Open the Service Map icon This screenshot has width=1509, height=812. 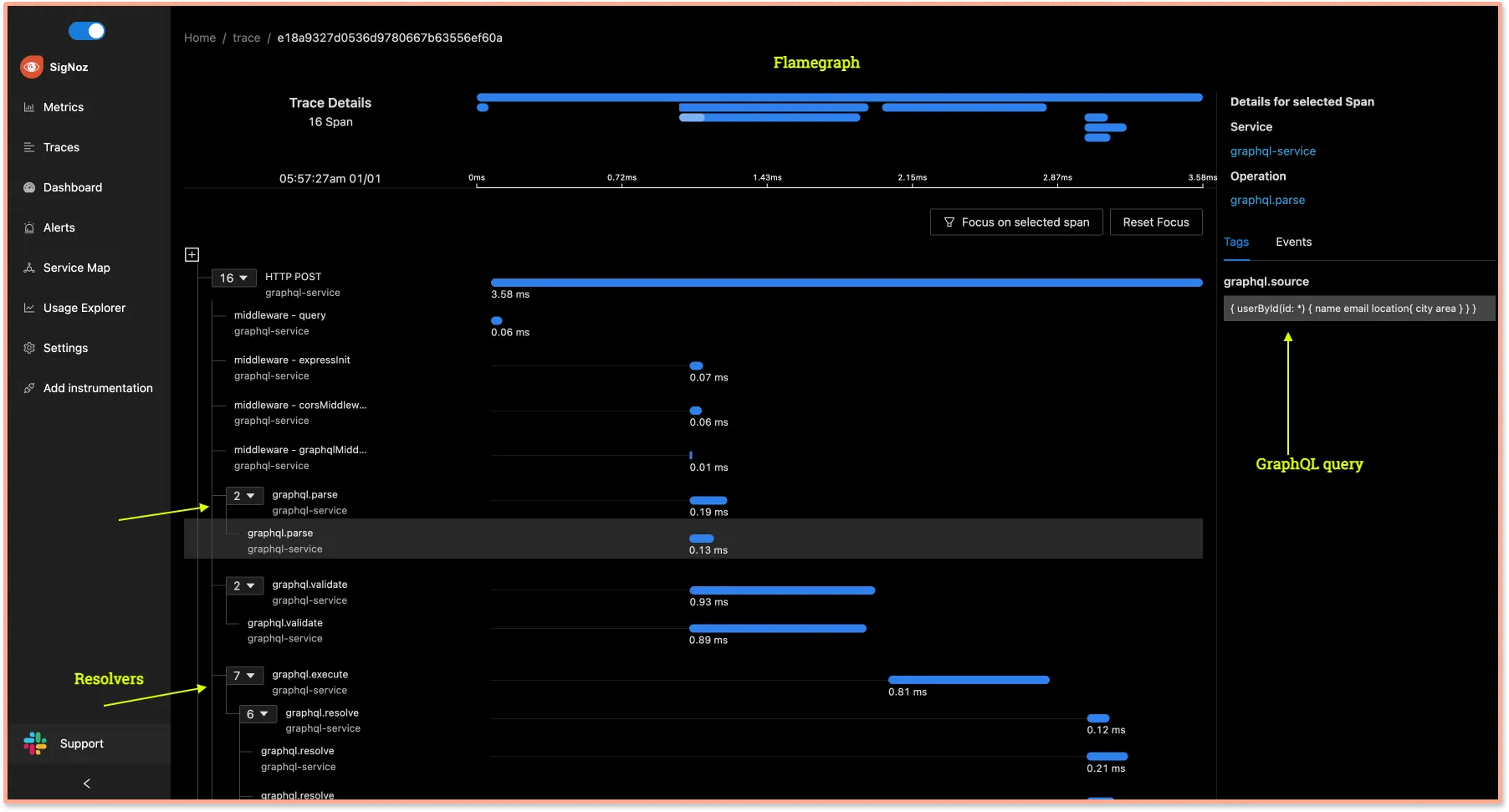tap(29, 268)
